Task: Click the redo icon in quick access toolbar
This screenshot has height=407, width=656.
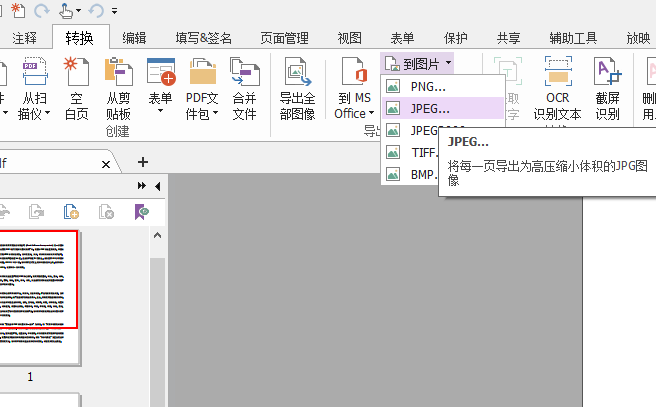Action: pos(41,10)
